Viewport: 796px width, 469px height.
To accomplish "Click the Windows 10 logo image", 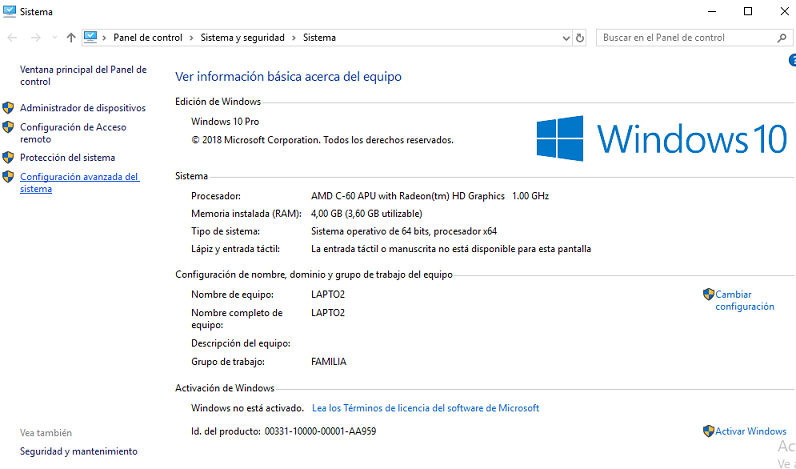I will click(662, 138).
